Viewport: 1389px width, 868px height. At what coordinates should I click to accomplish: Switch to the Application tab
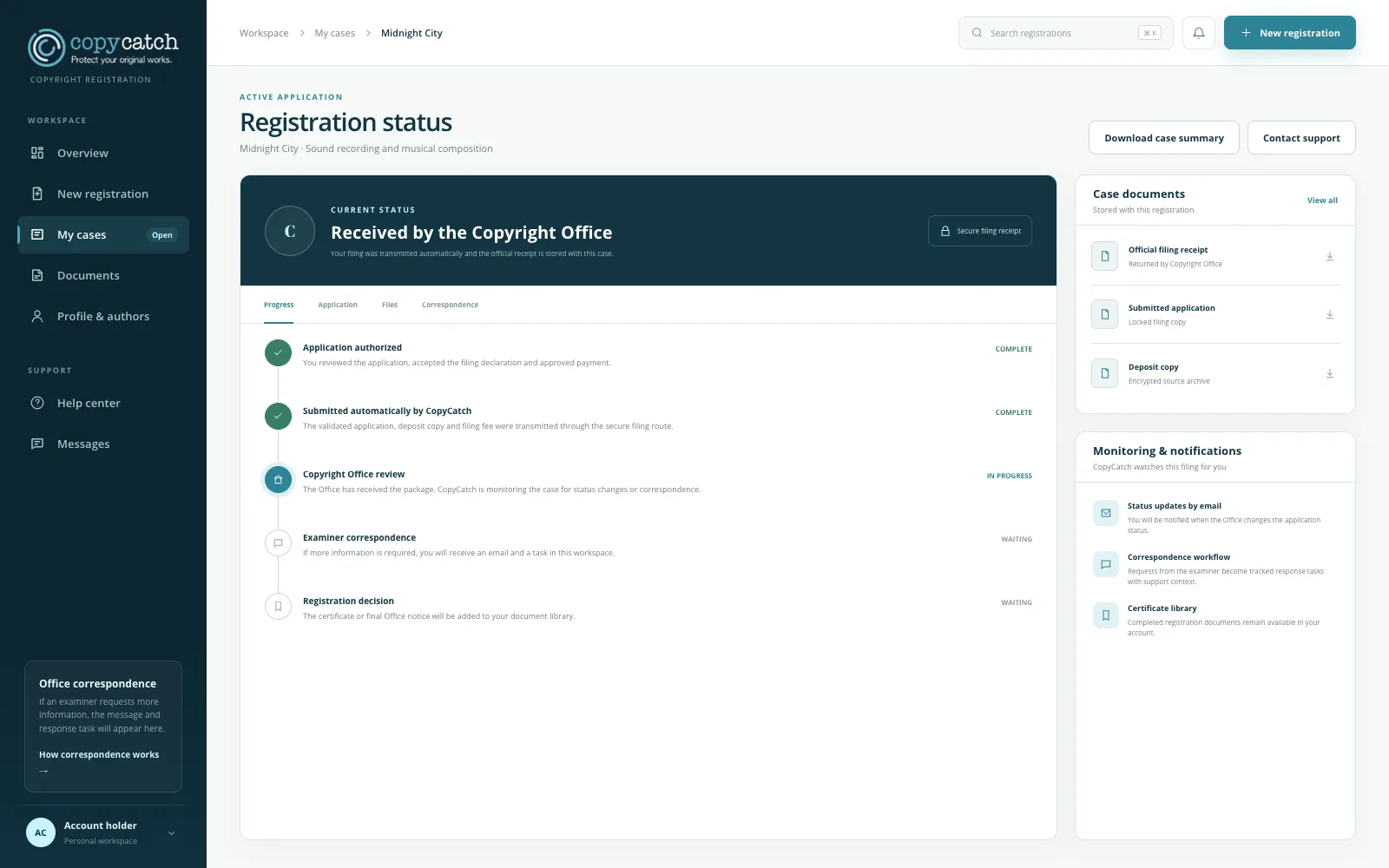338,305
